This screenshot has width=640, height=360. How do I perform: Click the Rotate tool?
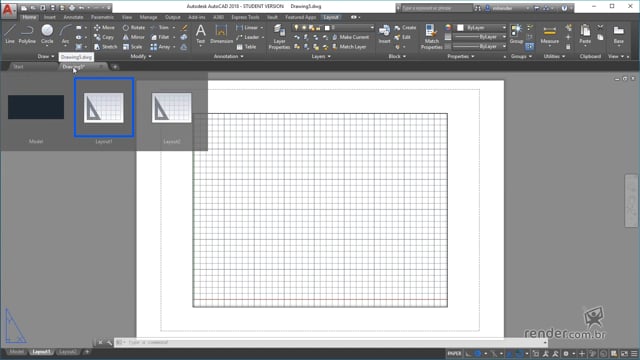[134, 27]
